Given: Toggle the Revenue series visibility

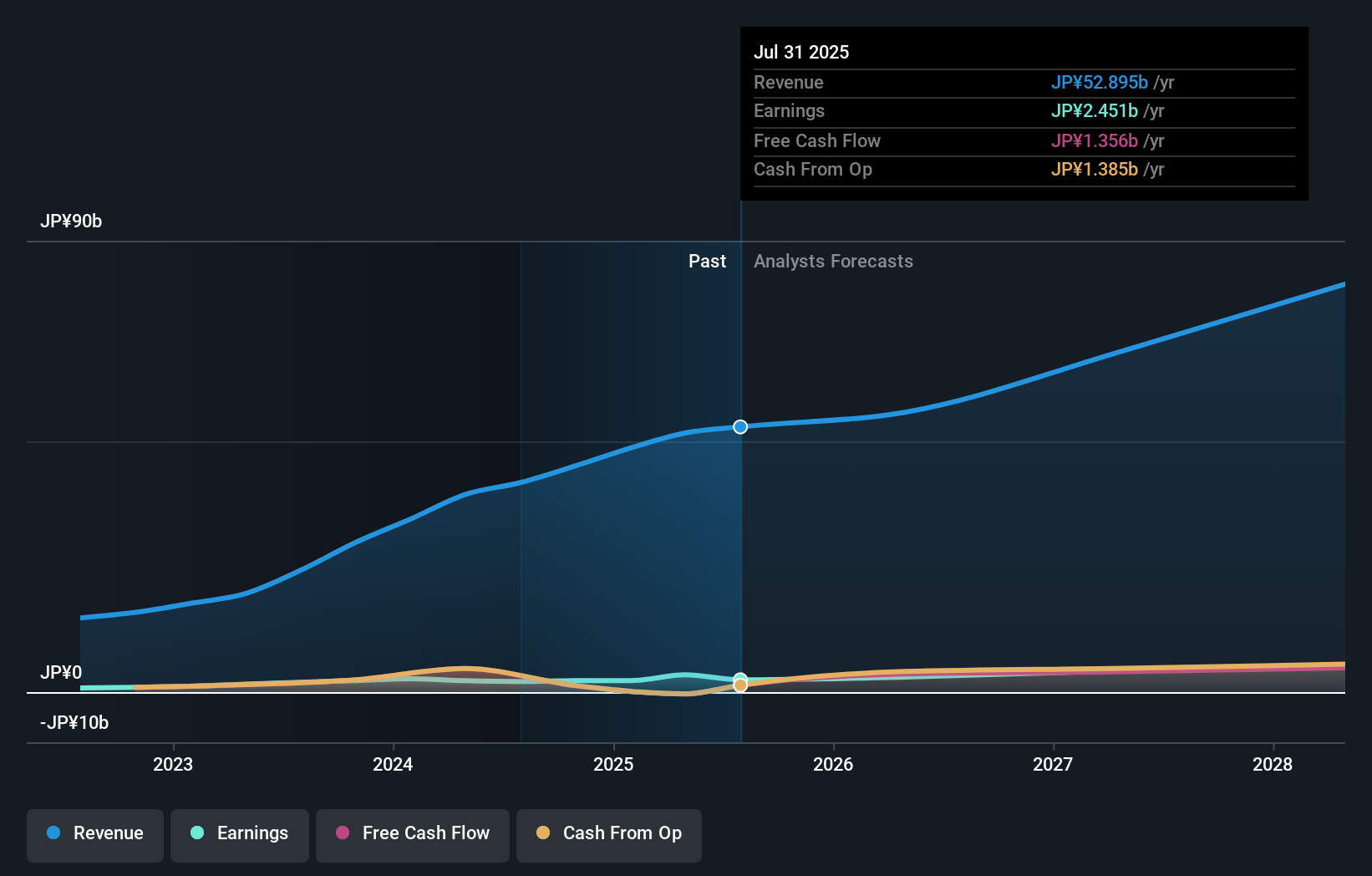Looking at the screenshot, I should click(x=94, y=835).
